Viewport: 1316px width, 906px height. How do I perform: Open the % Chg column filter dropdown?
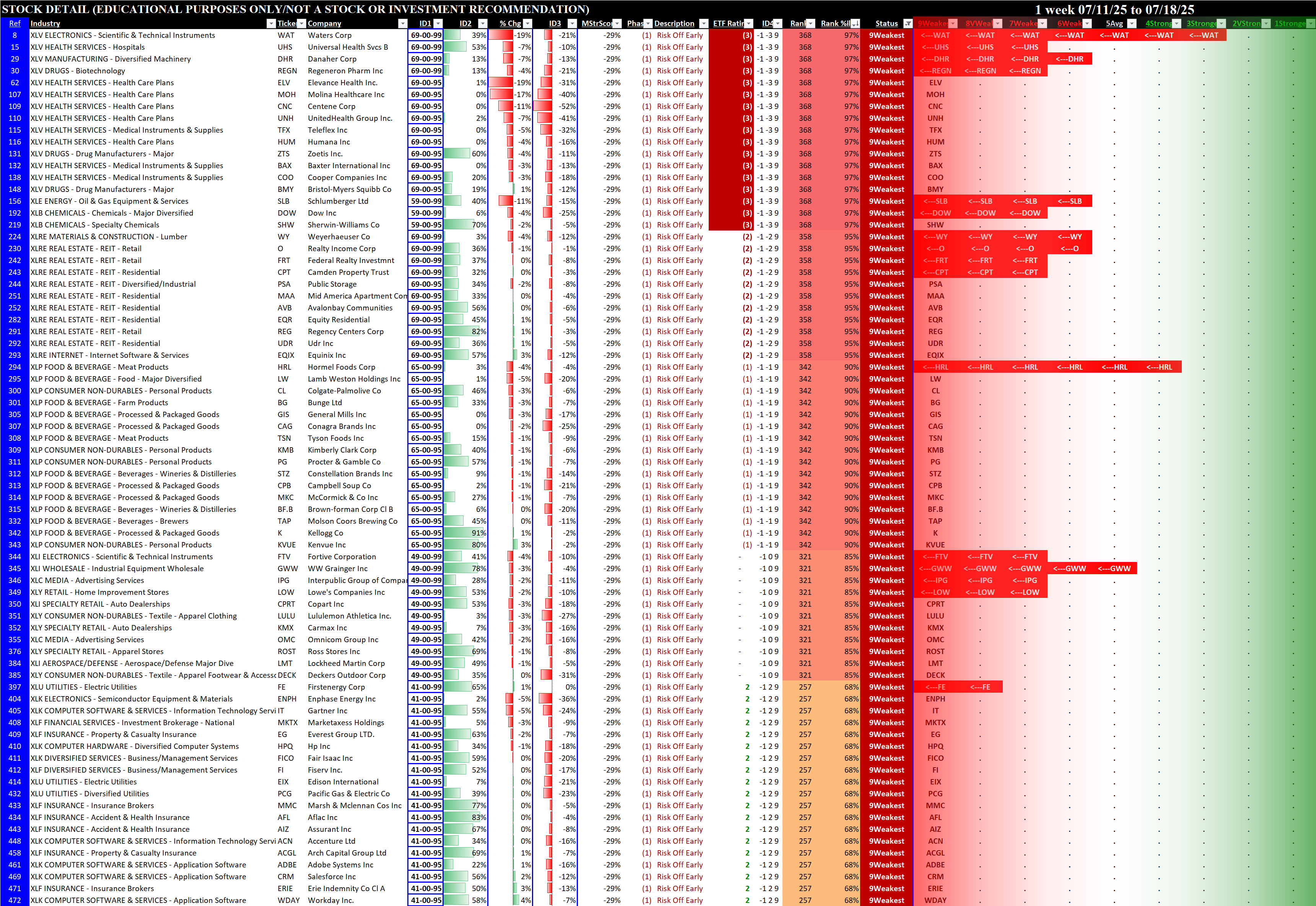click(x=528, y=23)
